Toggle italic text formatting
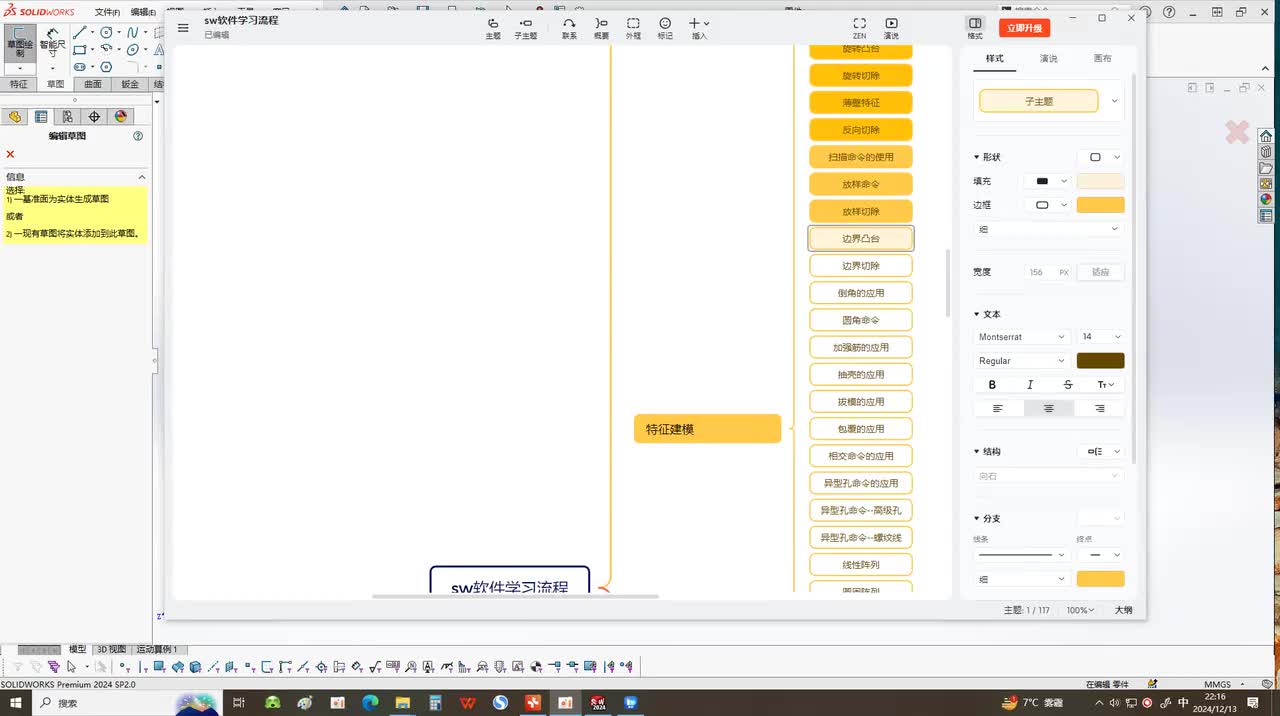This screenshot has height=716, width=1280. point(1030,385)
